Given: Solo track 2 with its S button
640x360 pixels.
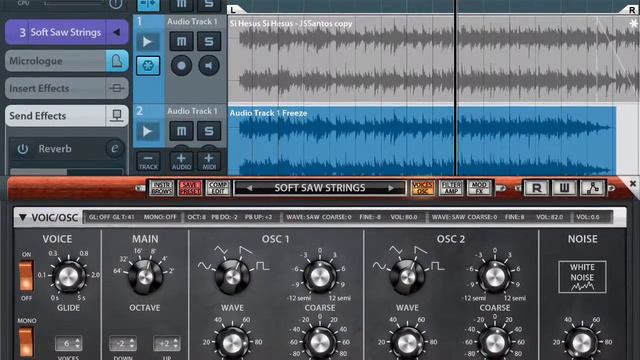Looking at the screenshot, I should 209,131.
